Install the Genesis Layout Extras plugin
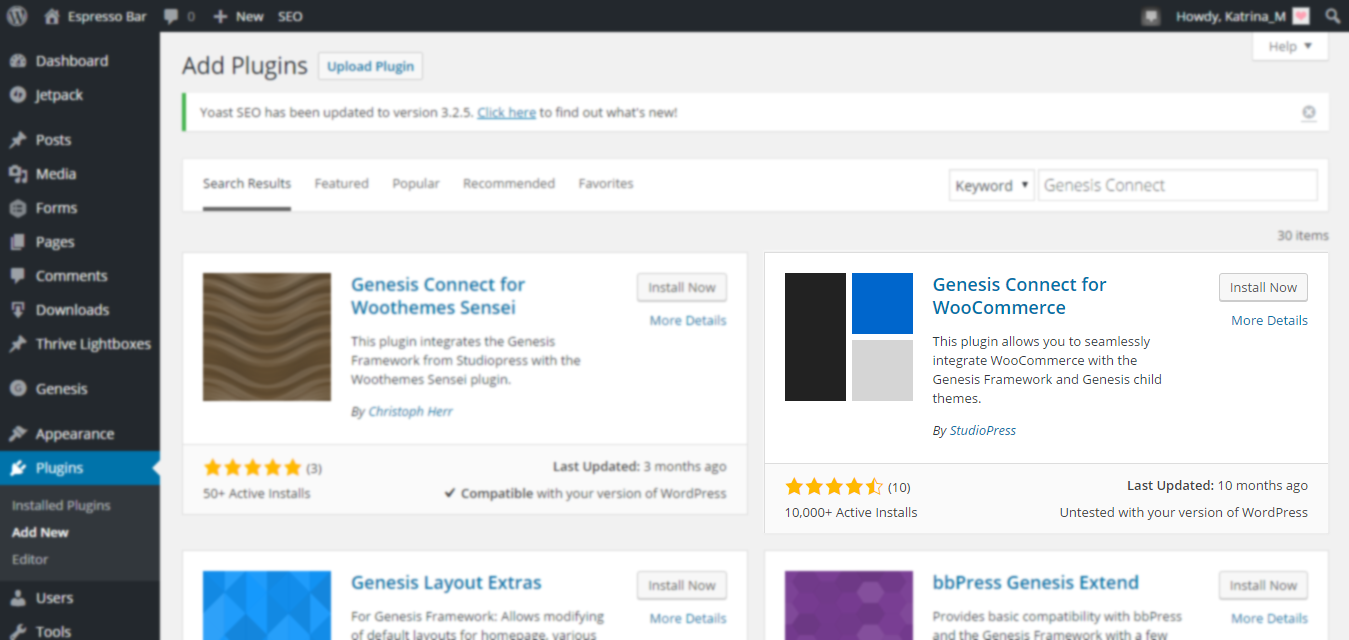Viewport: 1349px width, 640px height. 682,585
